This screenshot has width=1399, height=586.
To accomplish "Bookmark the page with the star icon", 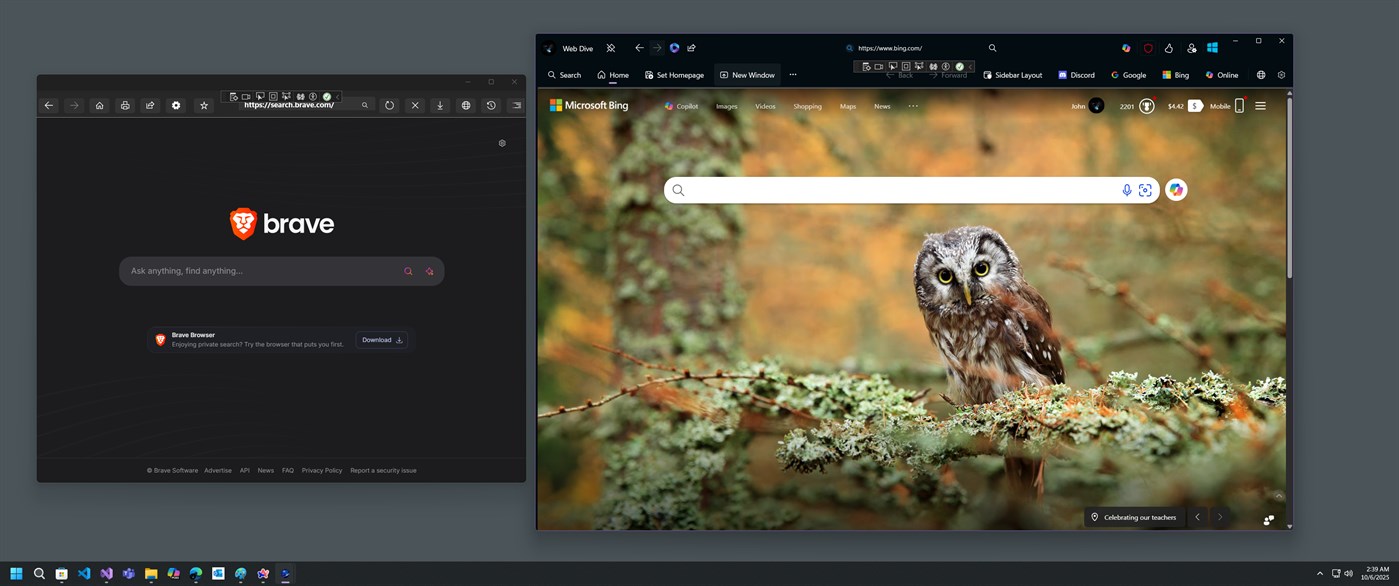I will (203, 104).
